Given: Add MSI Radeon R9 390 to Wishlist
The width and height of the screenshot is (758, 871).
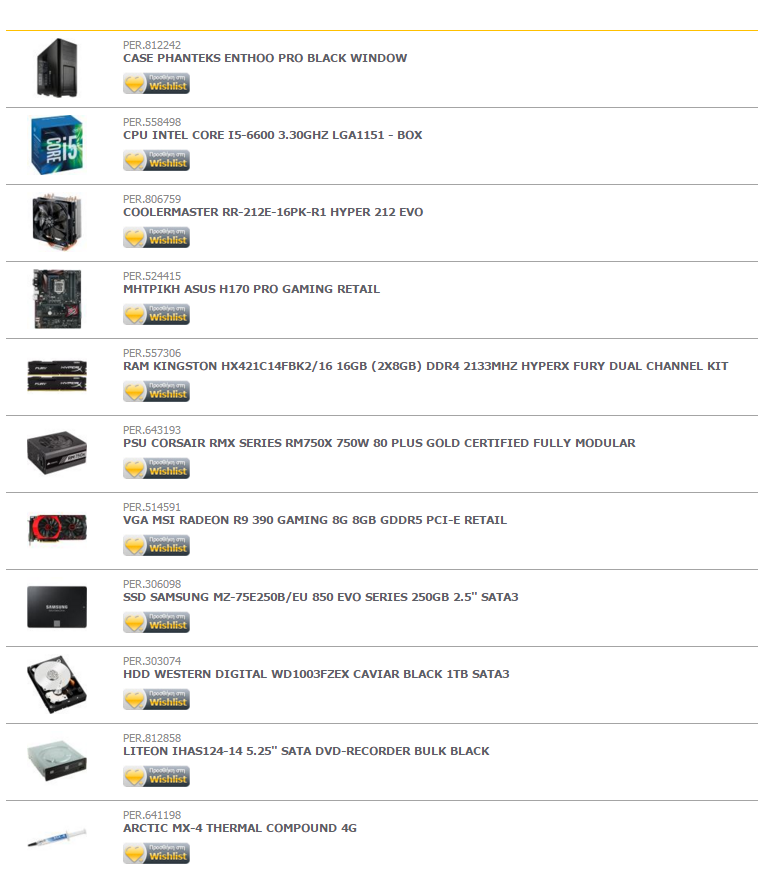Looking at the screenshot, I should [x=156, y=545].
